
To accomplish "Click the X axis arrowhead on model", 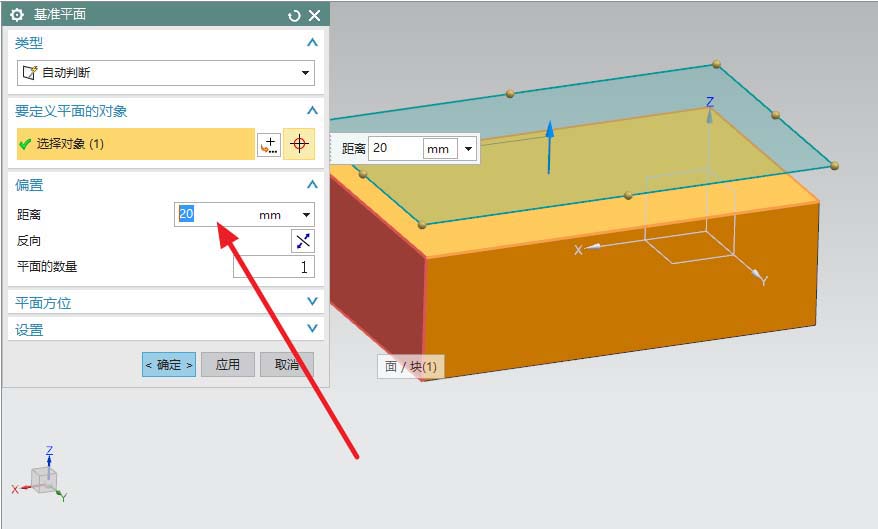I will point(594,246).
